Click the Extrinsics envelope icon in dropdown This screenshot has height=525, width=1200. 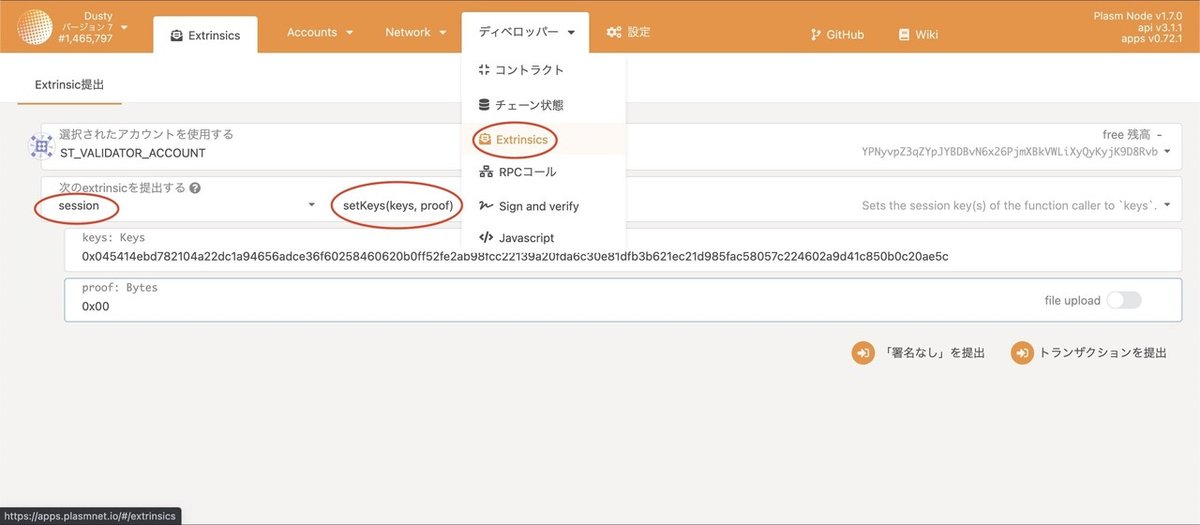point(485,140)
